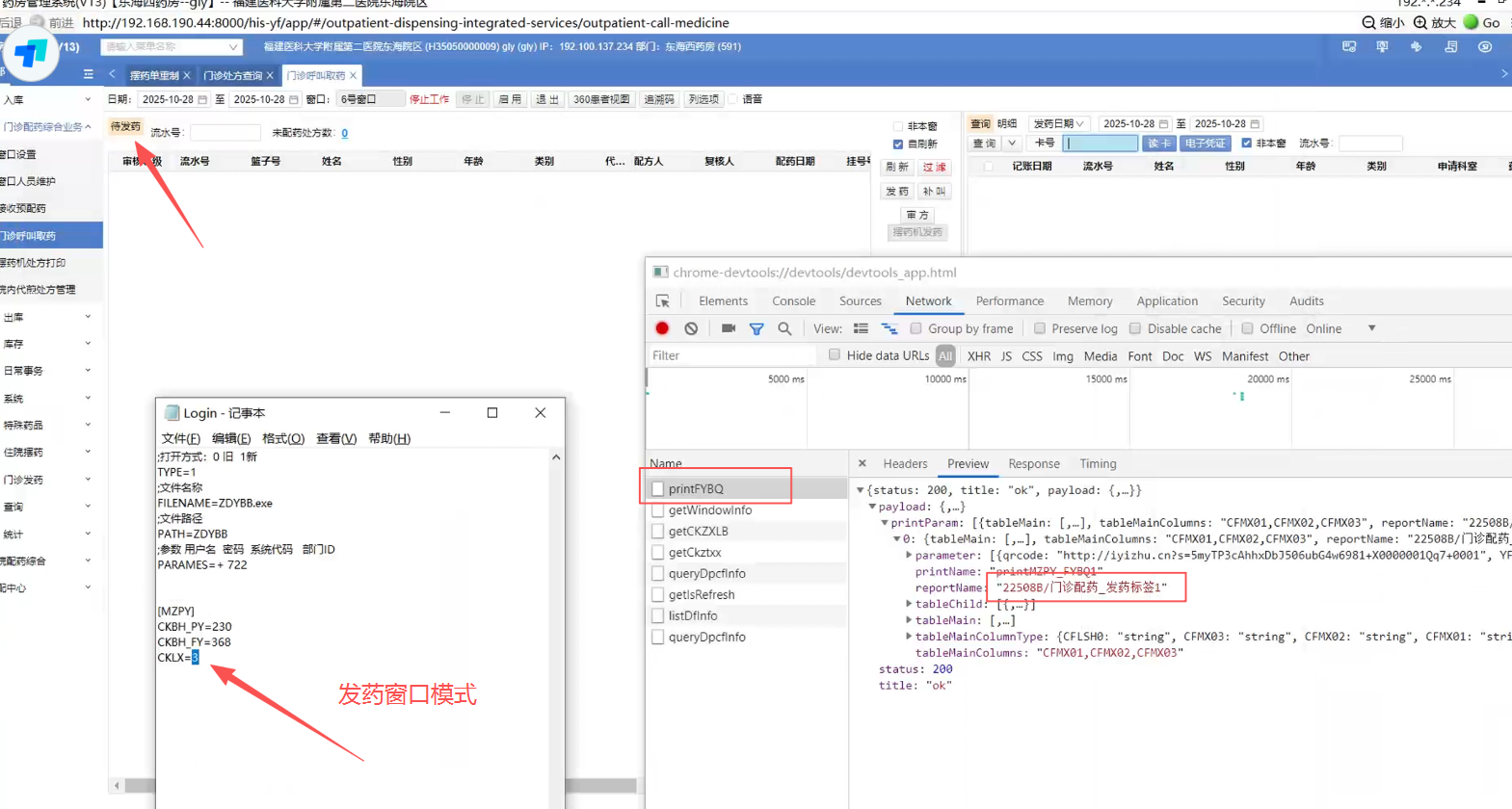1512x809 pixels.
Task: Click the 卡号 input field
Action: (x=1100, y=144)
